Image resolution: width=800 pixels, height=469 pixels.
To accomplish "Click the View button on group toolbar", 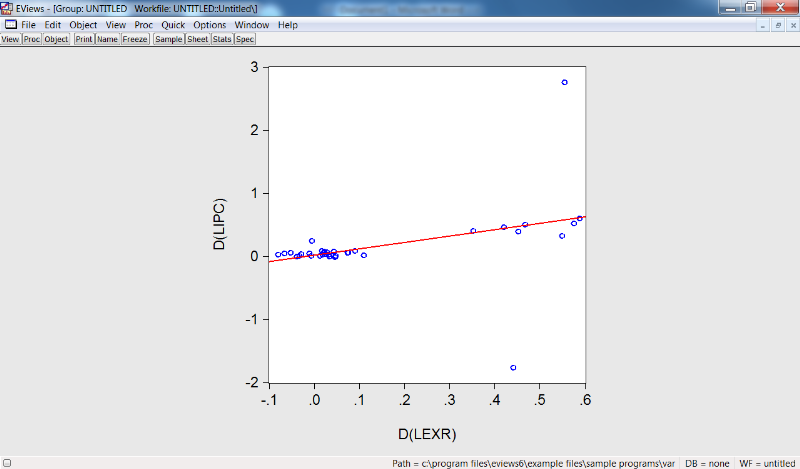I will [x=10, y=39].
